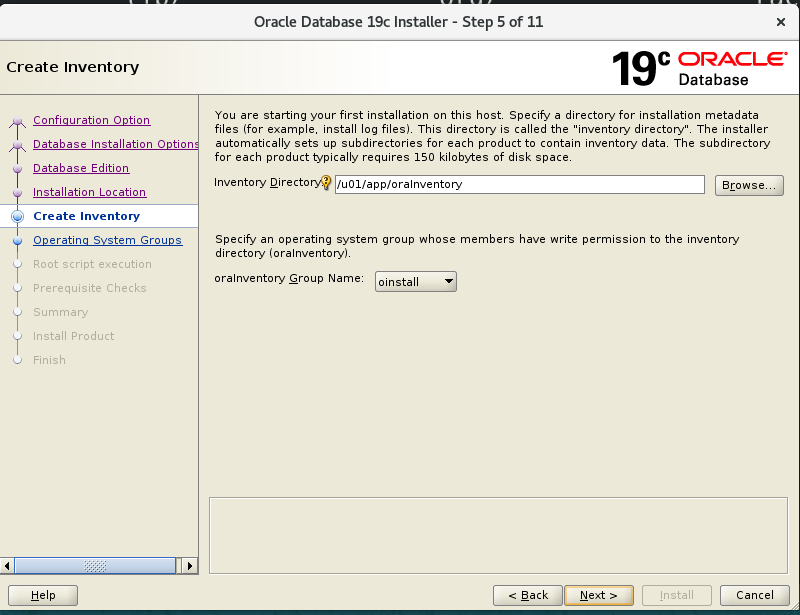Click the 'Install Product' step text
The image size is (800, 615).
pos(73,336)
